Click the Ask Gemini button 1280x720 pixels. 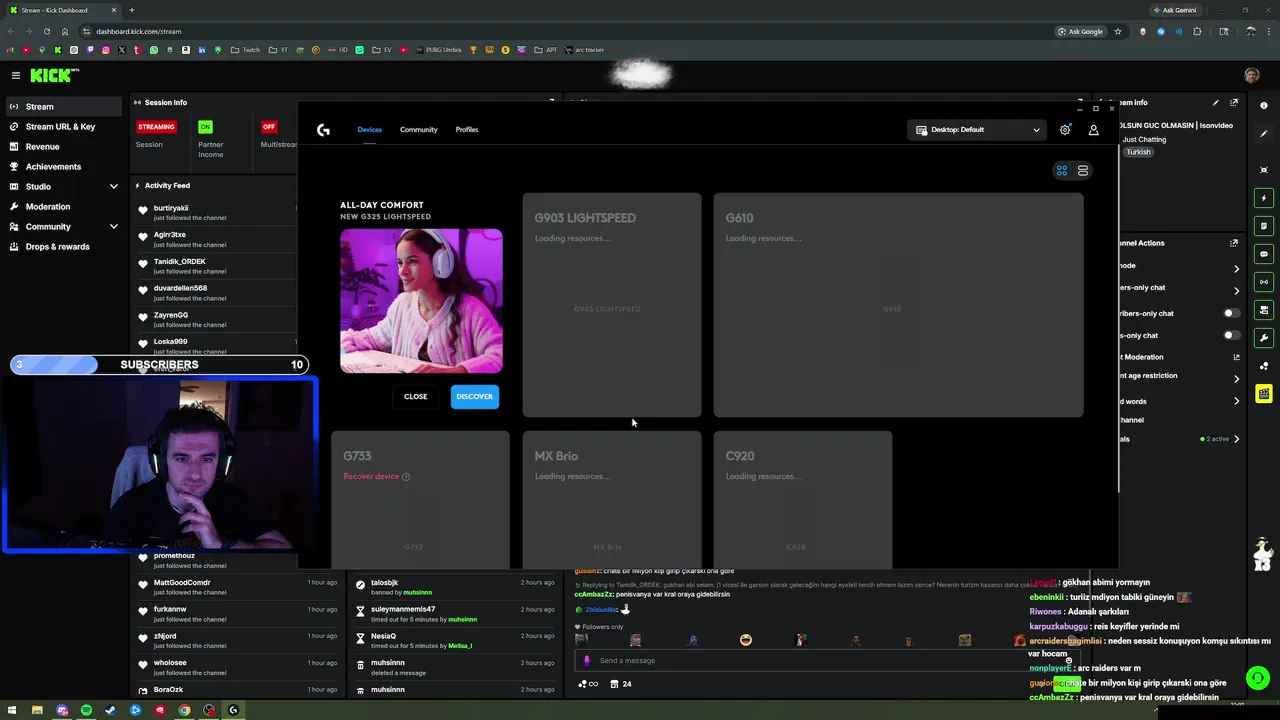[1174, 10]
